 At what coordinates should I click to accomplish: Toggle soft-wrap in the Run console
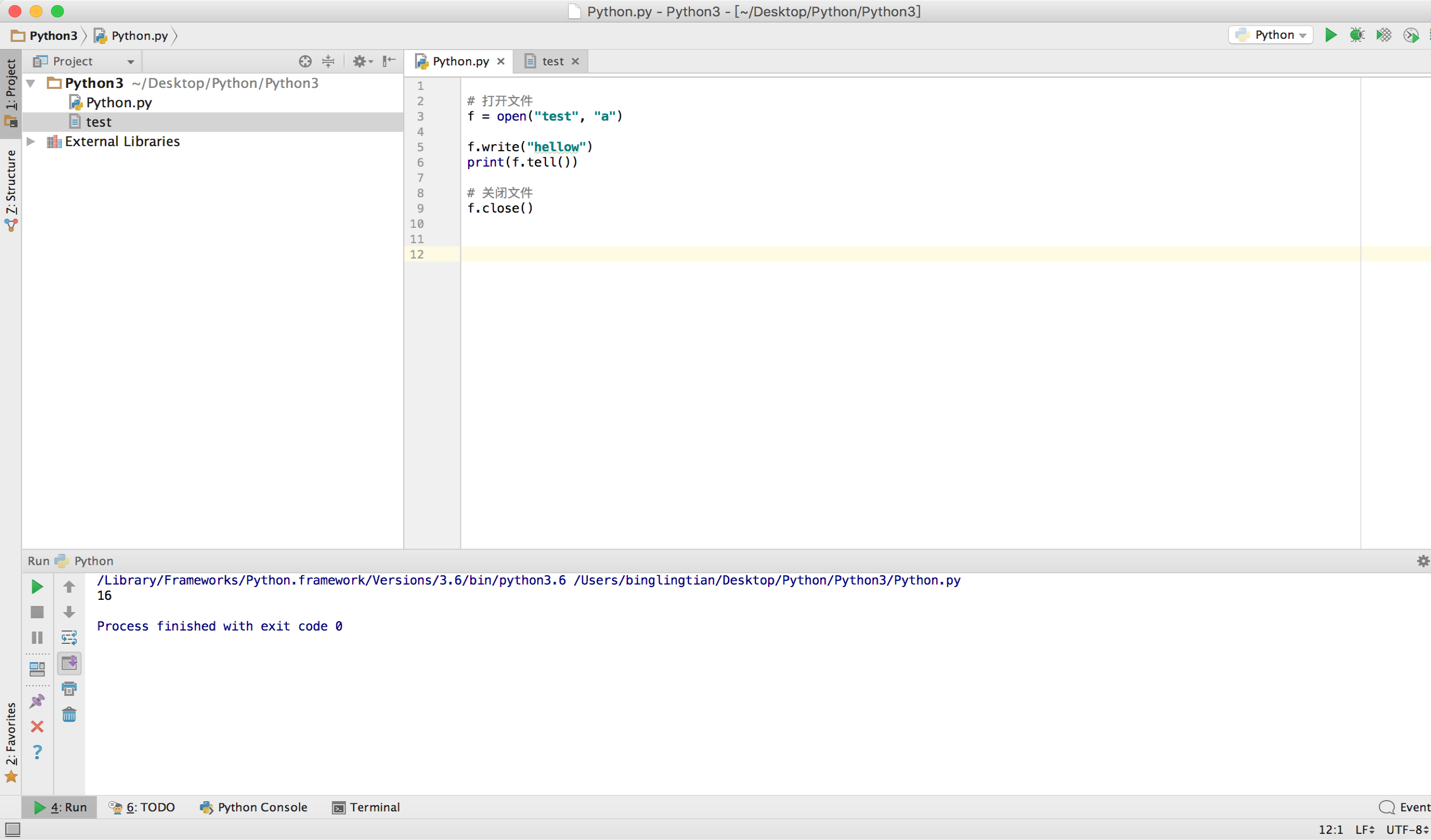(x=70, y=638)
